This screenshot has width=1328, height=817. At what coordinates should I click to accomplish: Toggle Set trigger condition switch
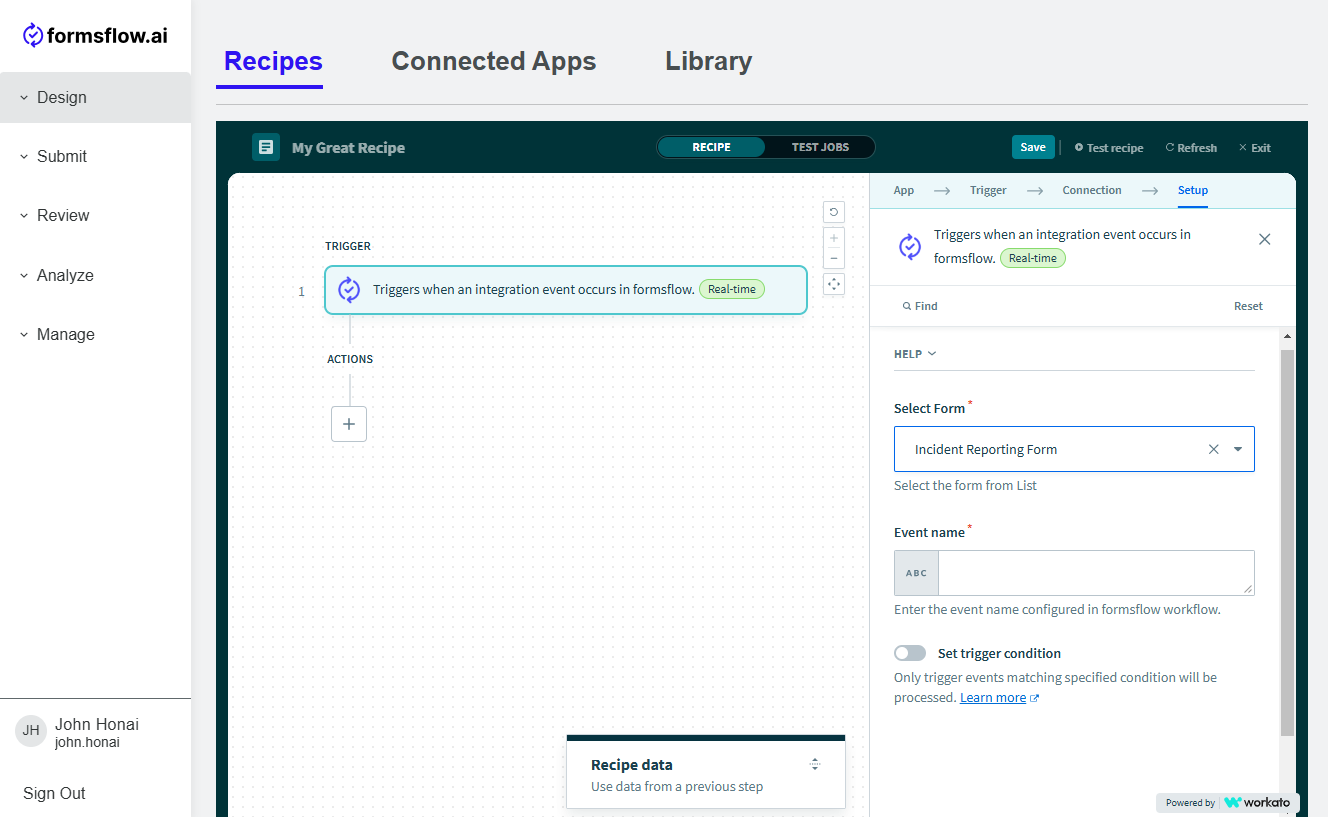[910, 653]
